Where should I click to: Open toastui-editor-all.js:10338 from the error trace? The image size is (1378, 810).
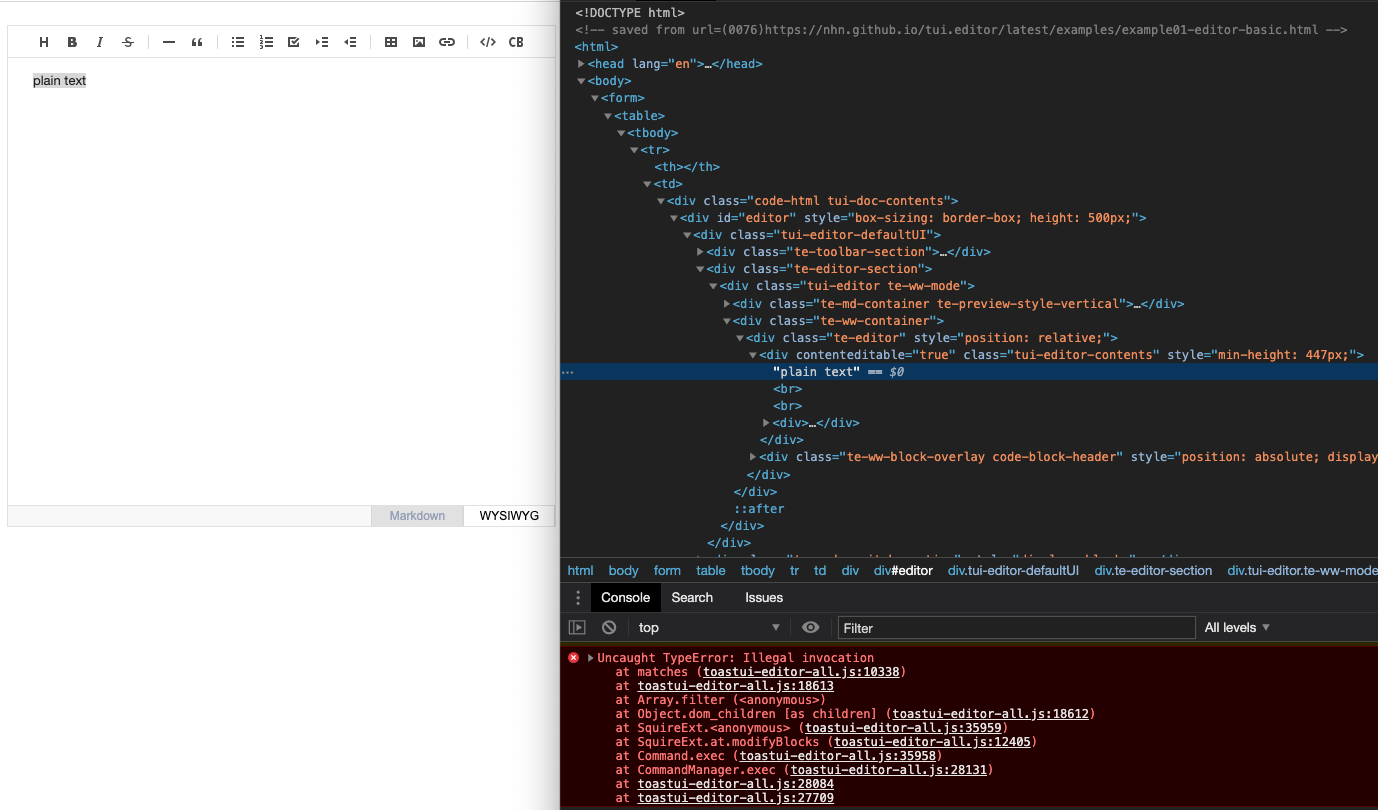click(x=801, y=671)
